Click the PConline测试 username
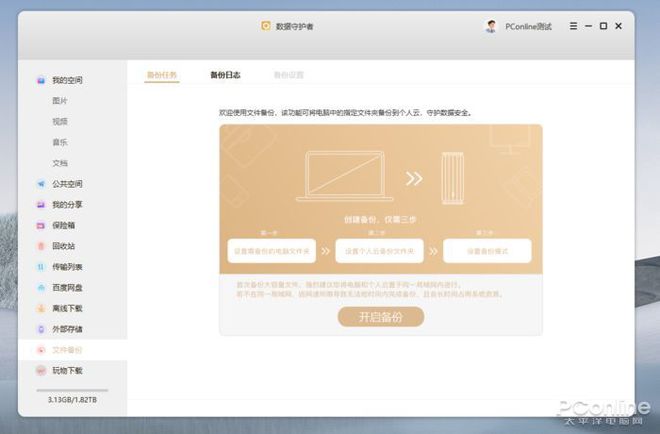This screenshot has height=434, width=660. click(x=528, y=27)
